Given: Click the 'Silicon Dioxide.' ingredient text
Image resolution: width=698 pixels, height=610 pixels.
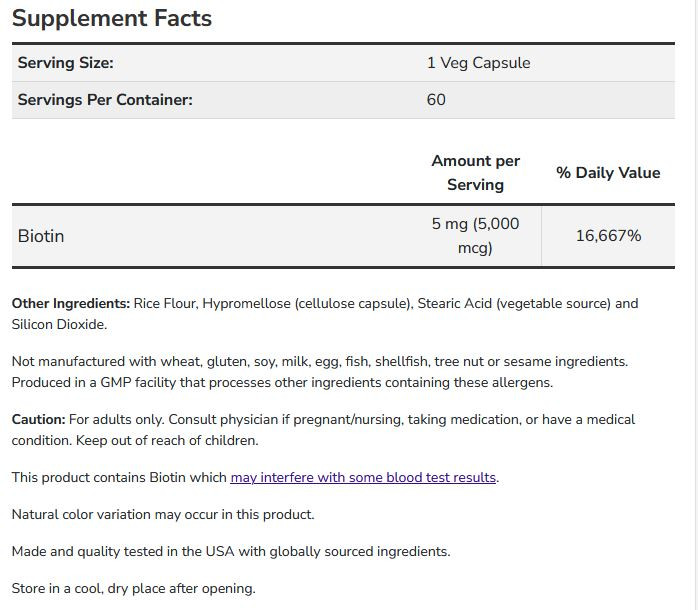Looking at the screenshot, I should click(x=59, y=325).
